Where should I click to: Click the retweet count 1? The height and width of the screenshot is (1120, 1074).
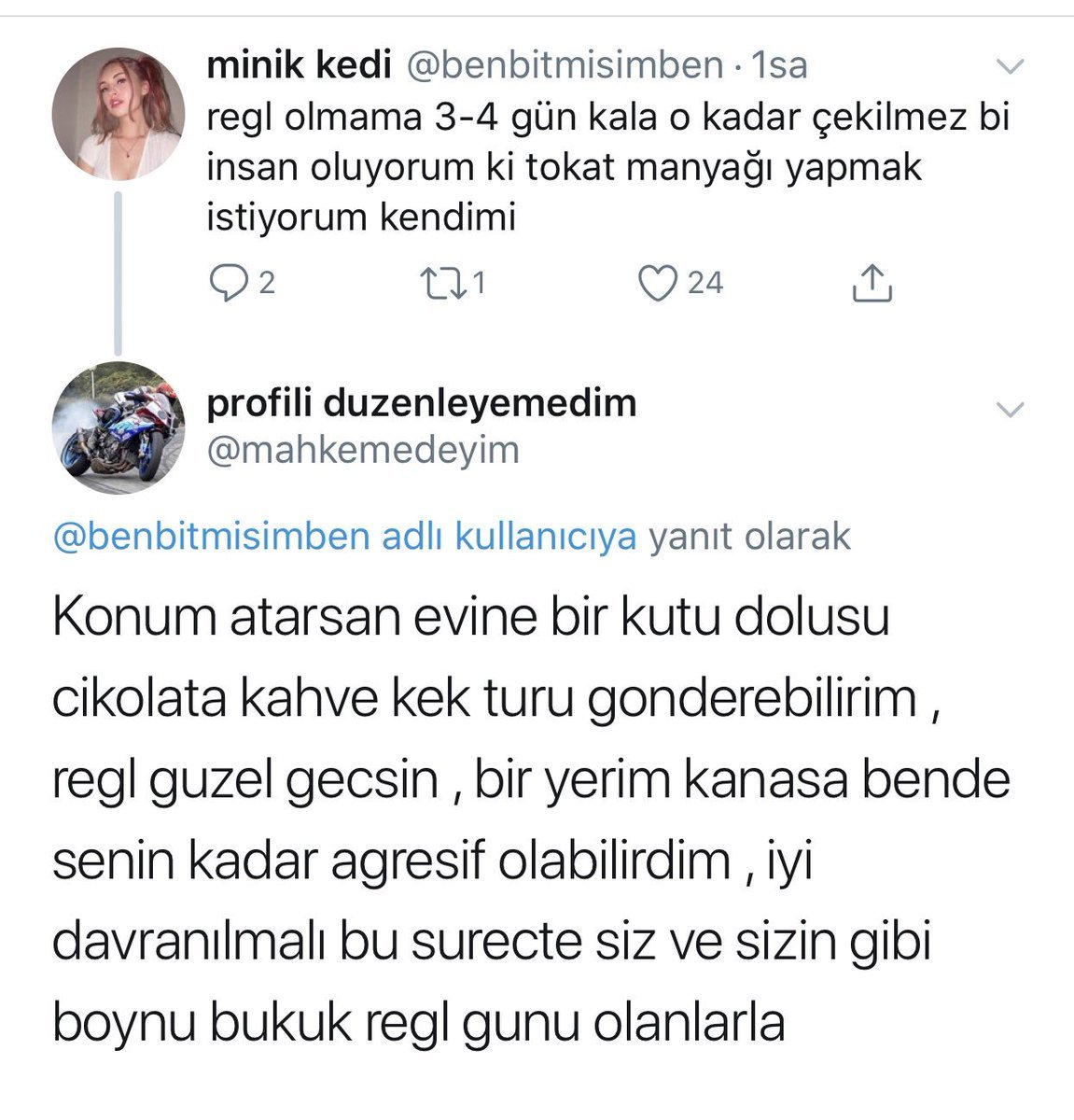click(479, 283)
